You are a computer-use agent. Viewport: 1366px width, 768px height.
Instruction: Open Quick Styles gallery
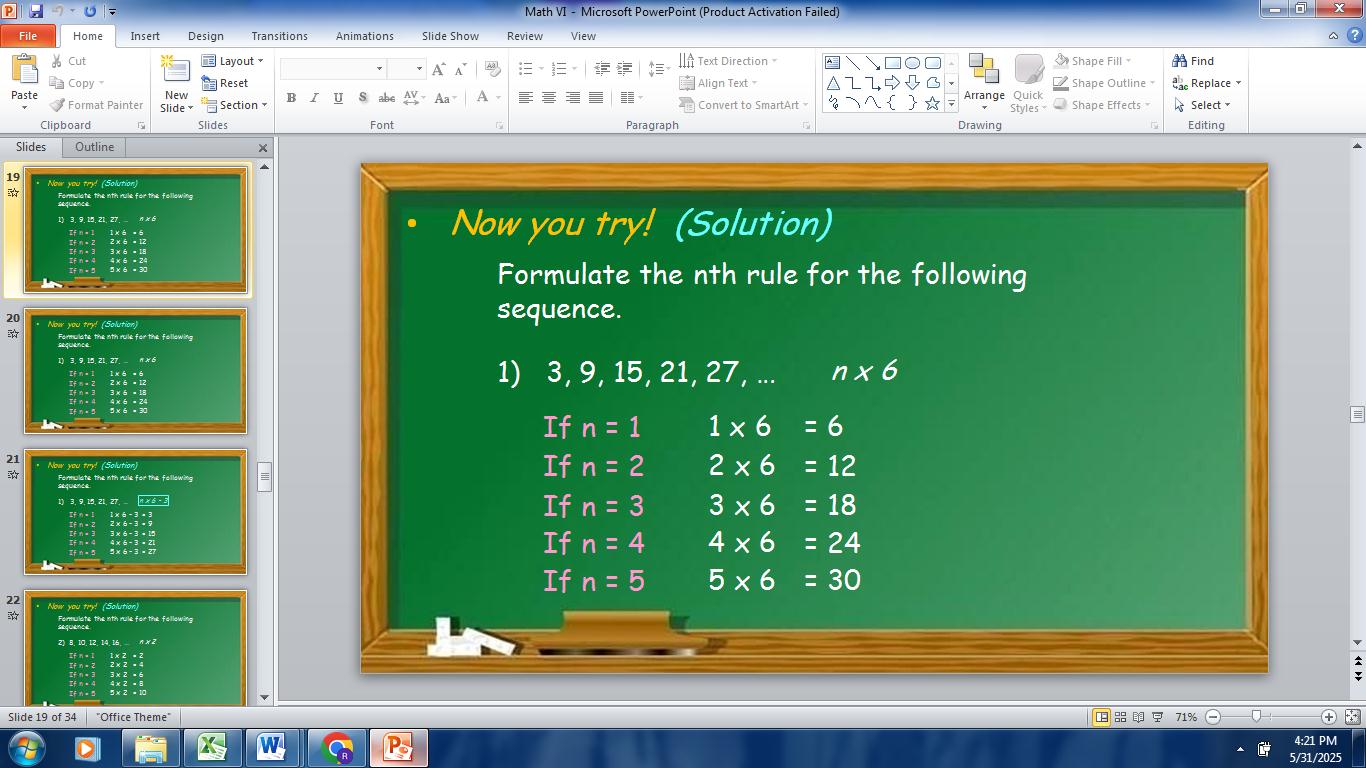click(1028, 83)
